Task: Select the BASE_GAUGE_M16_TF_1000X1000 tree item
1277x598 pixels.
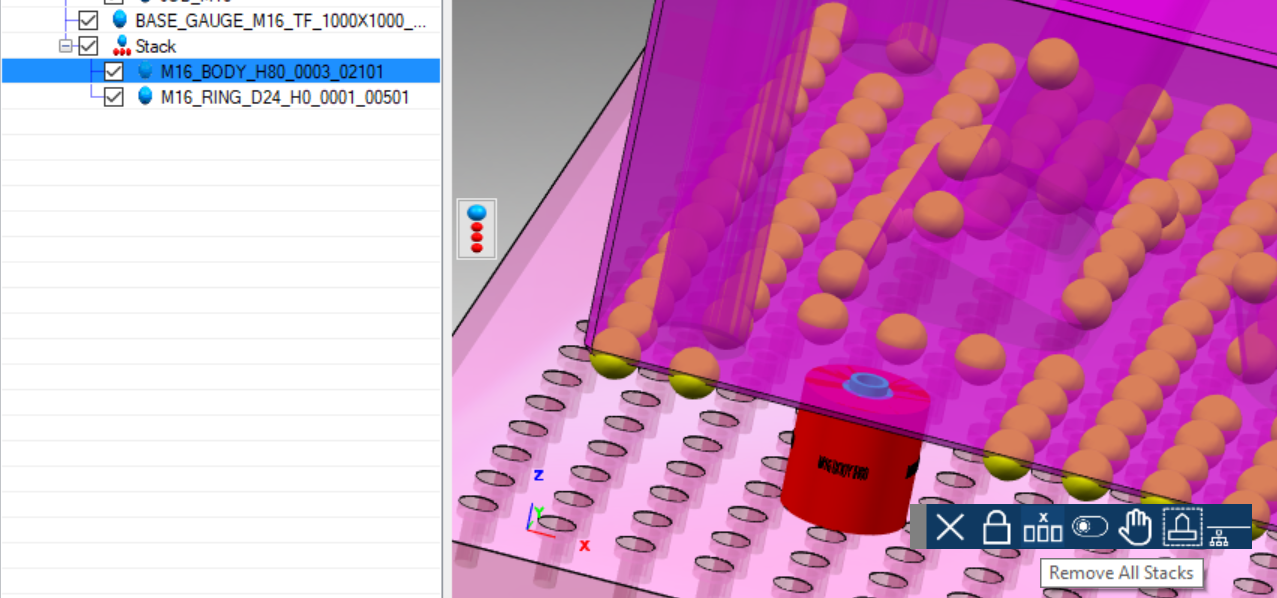Action: point(281,20)
